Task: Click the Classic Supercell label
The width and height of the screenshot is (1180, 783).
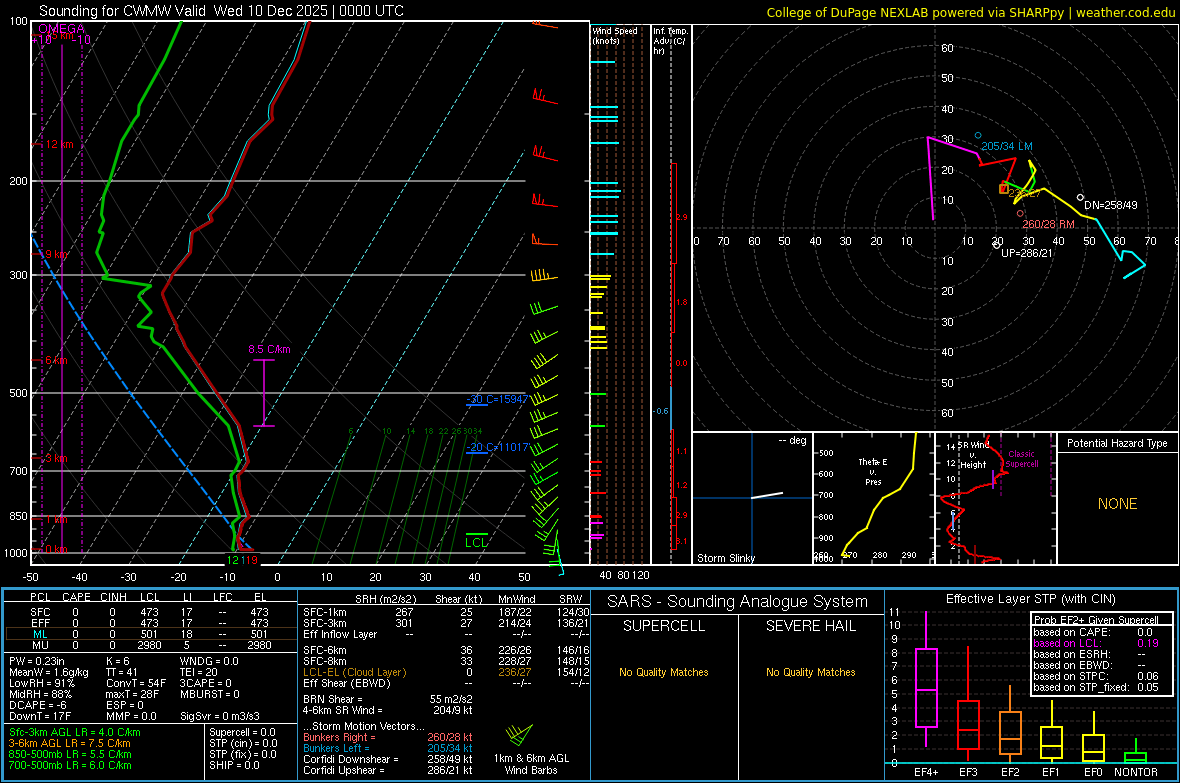Action: tap(1022, 459)
